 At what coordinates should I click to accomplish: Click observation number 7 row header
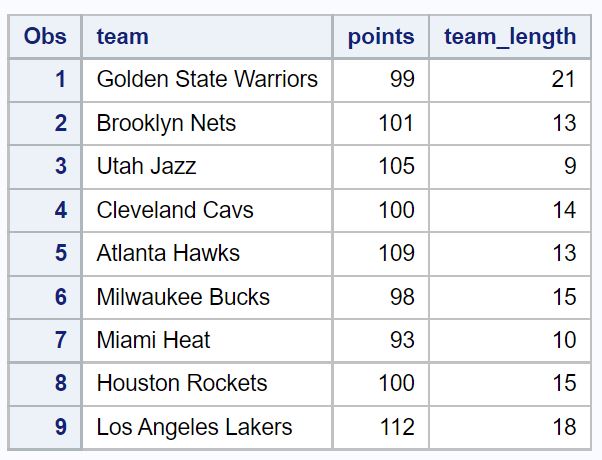(x=61, y=340)
